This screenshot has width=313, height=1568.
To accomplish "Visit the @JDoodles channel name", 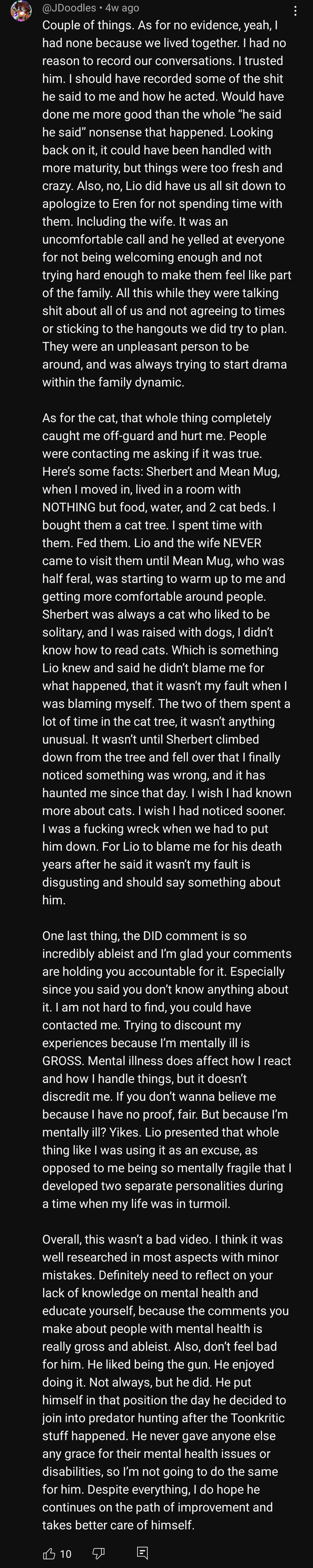I will pos(69,8).
